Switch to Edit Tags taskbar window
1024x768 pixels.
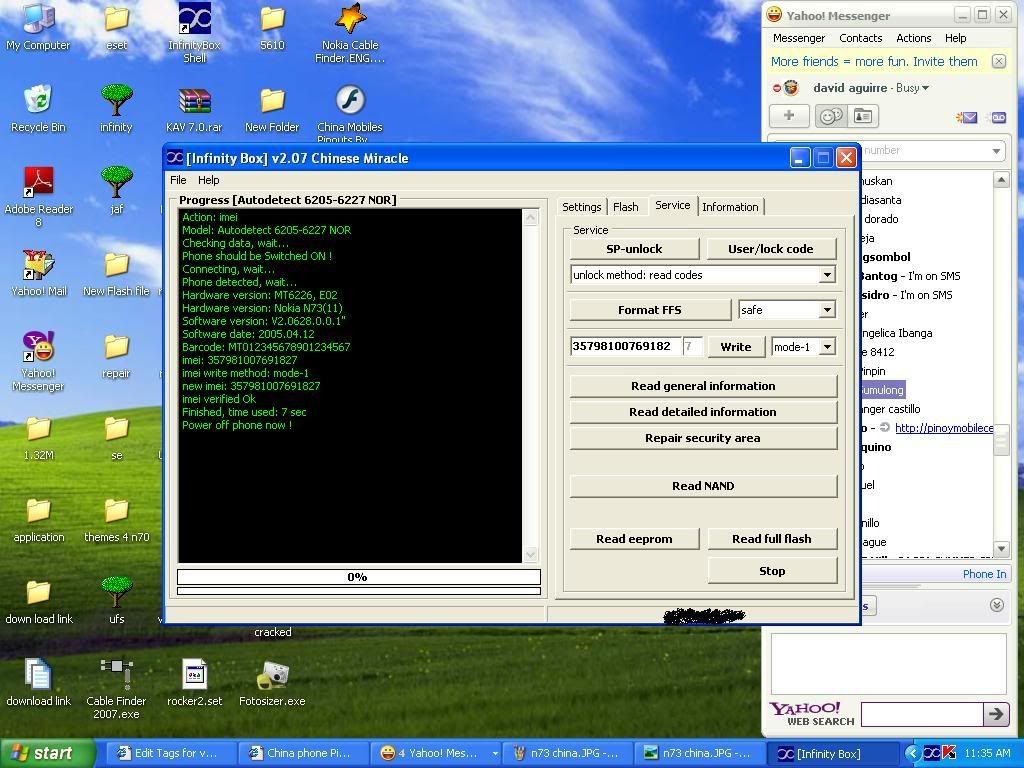(170, 754)
